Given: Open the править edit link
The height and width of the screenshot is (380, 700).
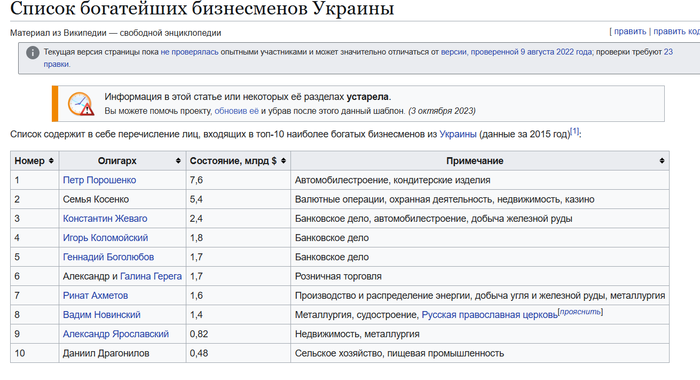Looking at the screenshot, I should 630,31.
